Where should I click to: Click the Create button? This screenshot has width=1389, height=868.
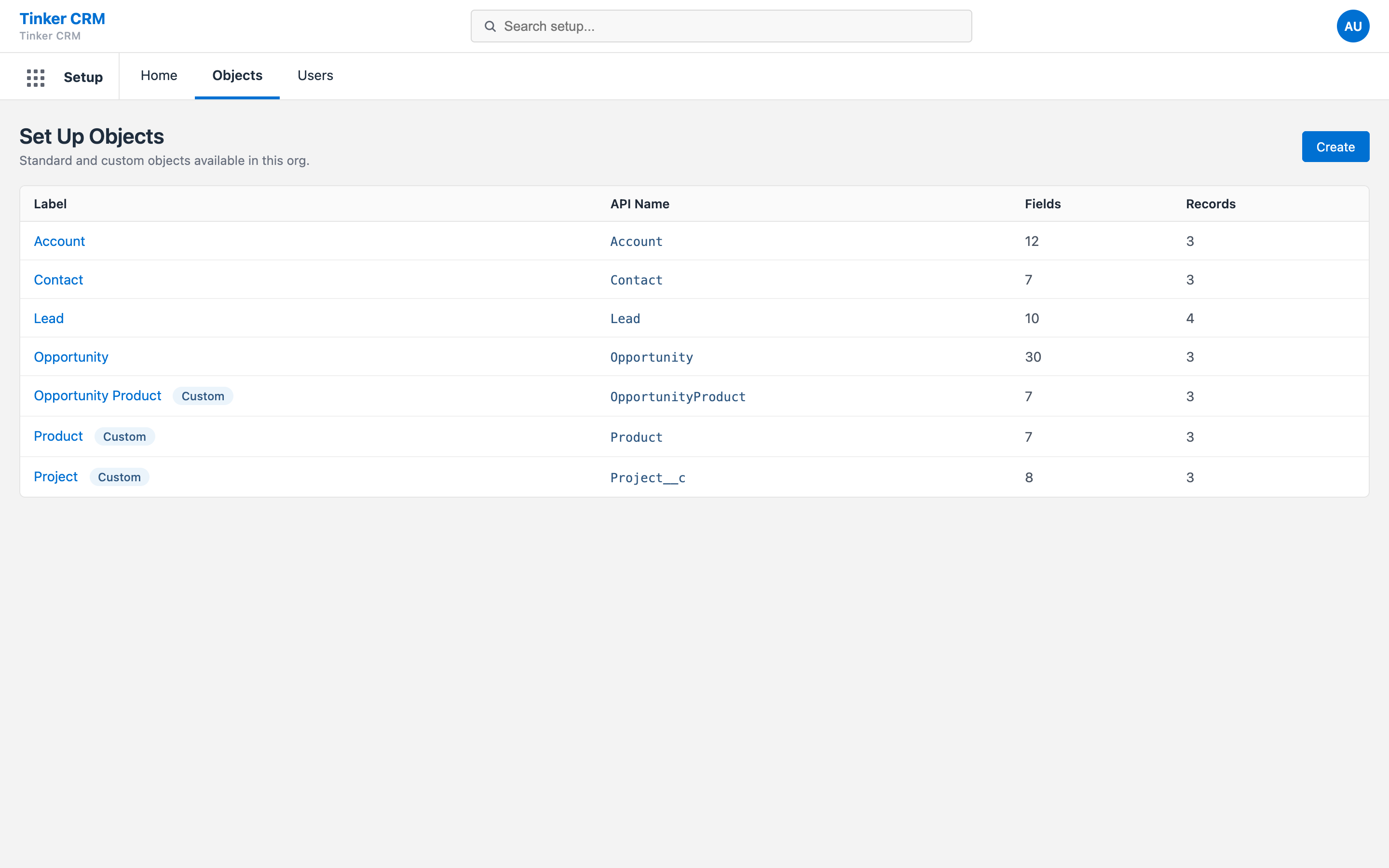(1335, 147)
